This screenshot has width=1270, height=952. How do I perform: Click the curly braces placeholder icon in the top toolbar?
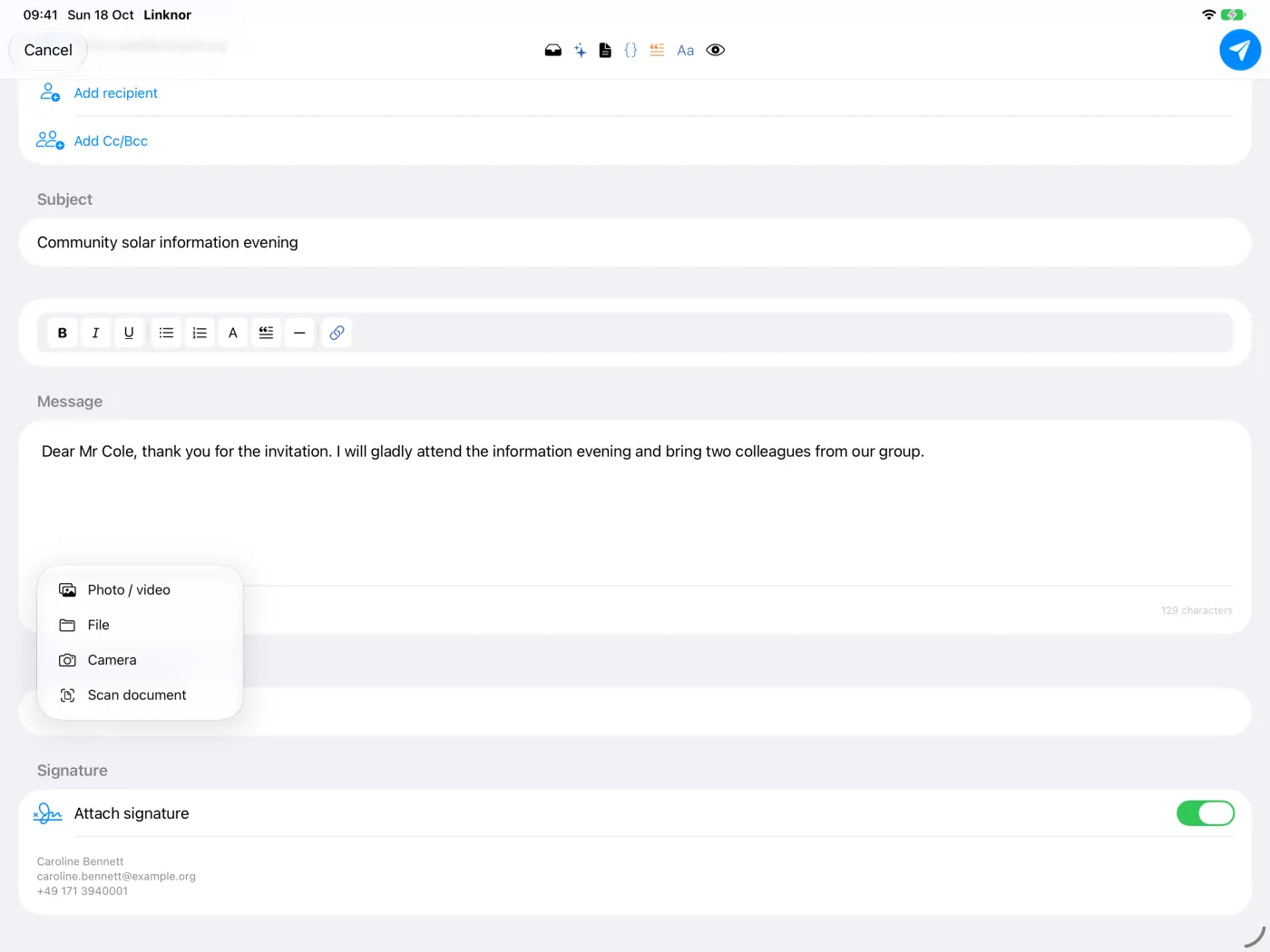[x=630, y=51]
